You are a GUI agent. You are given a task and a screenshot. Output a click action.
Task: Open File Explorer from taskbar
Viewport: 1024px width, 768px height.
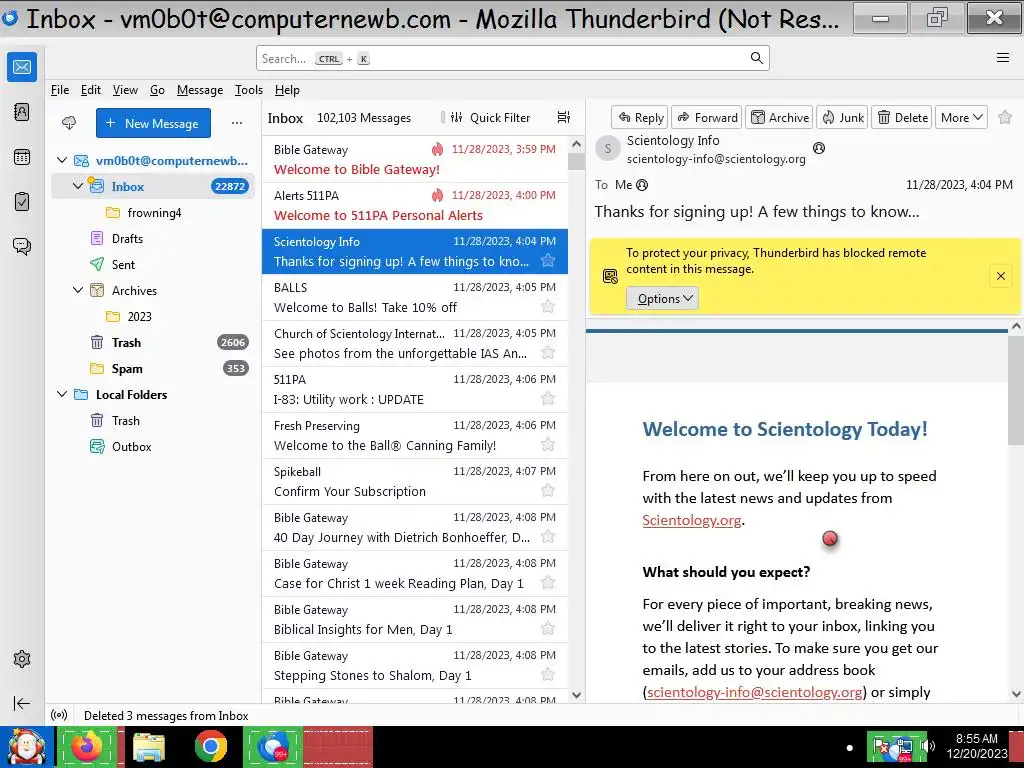pos(149,747)
